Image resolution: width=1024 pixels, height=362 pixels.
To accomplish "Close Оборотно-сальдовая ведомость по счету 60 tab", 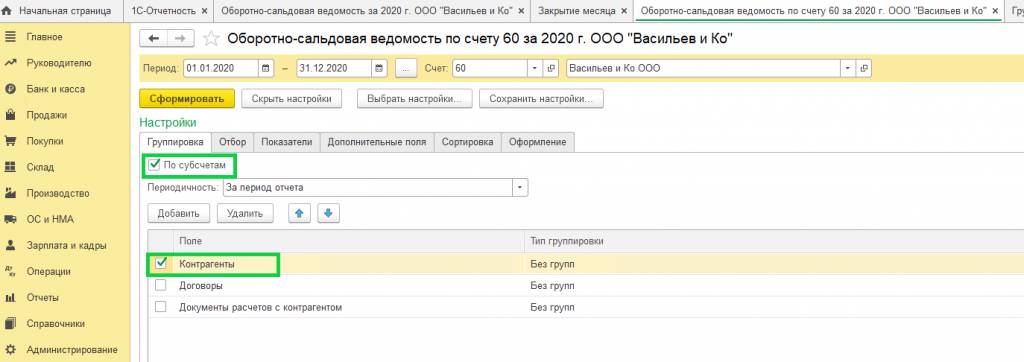I will 995,11.
